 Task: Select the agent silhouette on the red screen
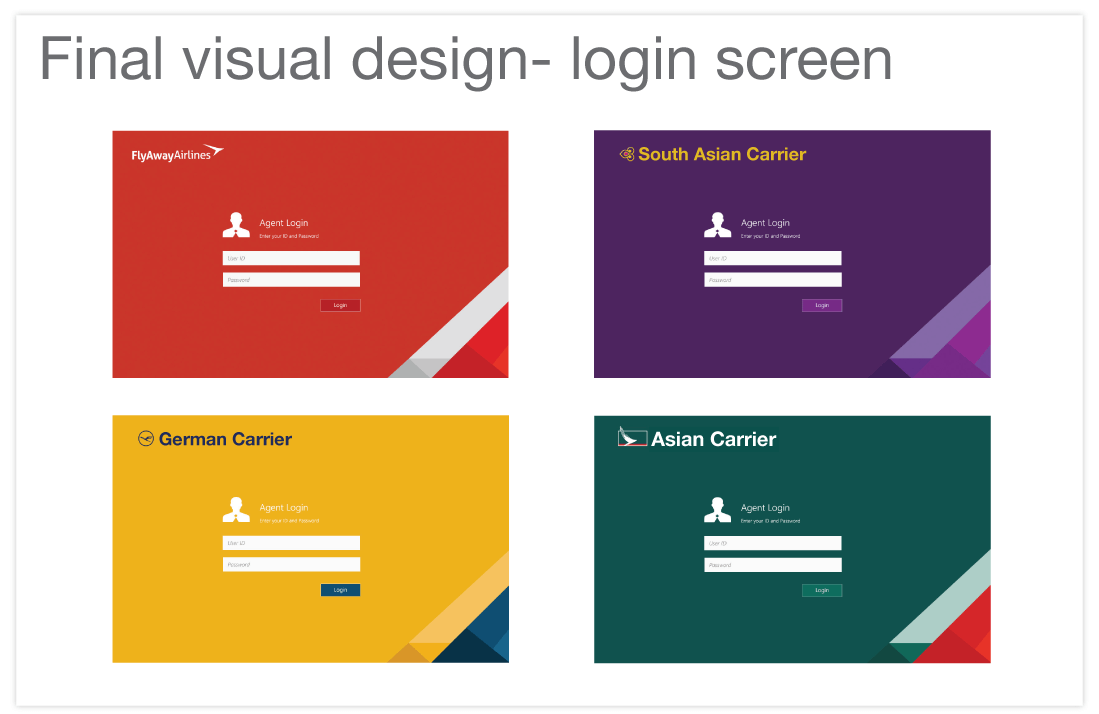click(x=236, y=222)
